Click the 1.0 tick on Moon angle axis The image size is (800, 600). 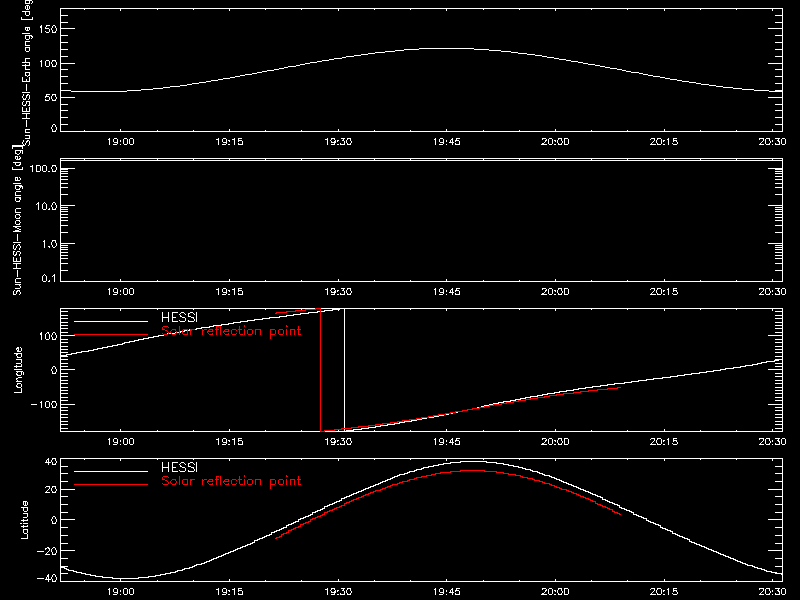coord(49,244)
